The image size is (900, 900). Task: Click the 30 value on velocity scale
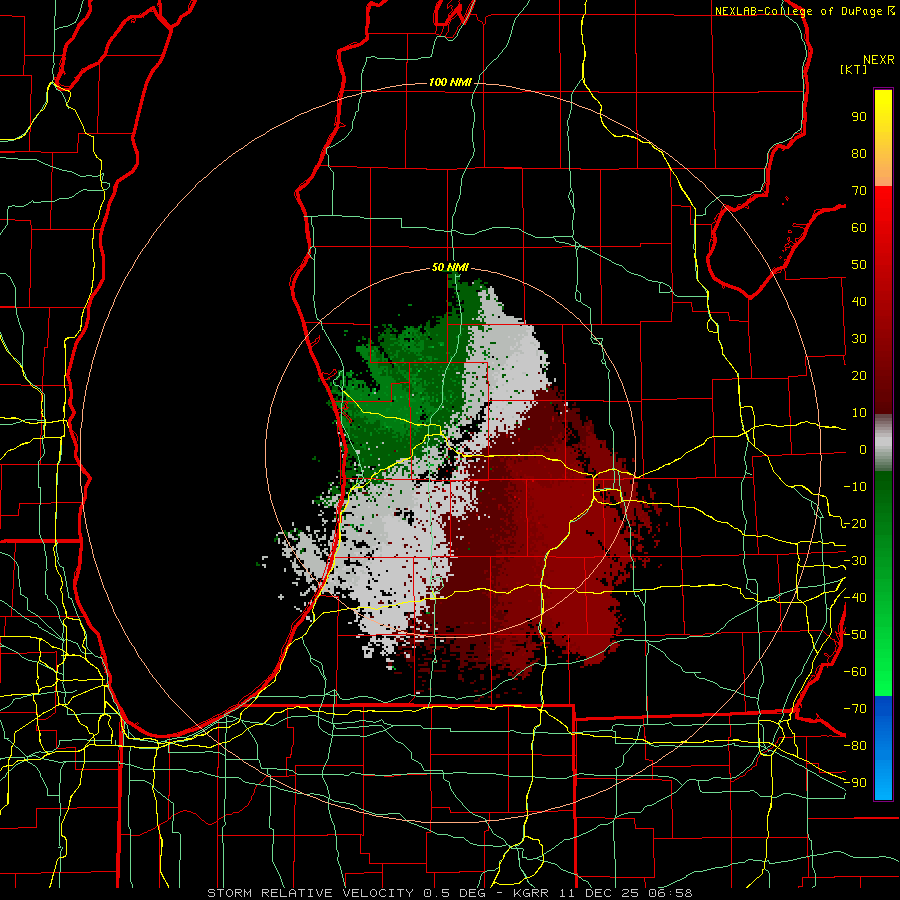click(859, 339)
